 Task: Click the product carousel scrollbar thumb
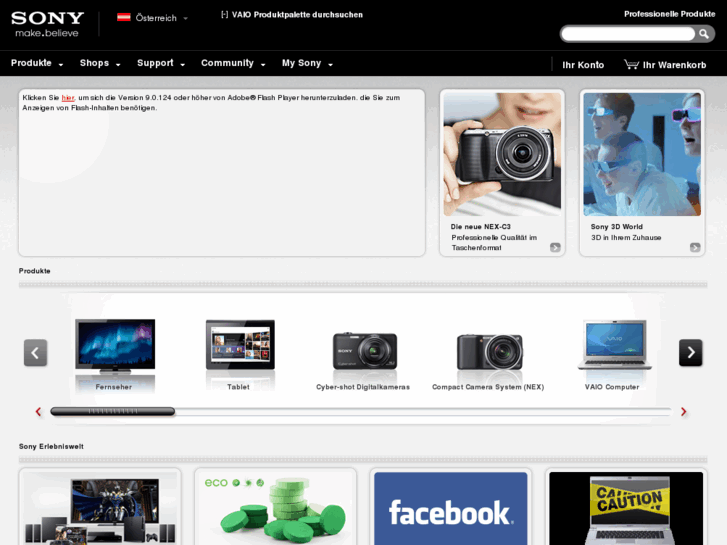[x=113, y=411]
